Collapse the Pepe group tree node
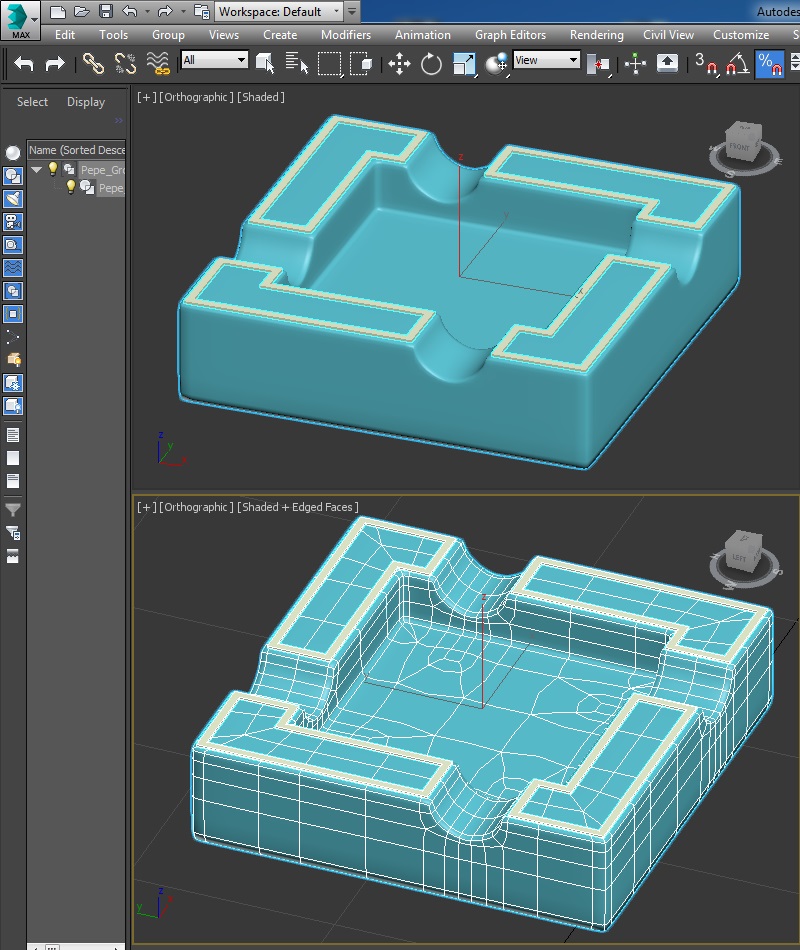Viewport: 800px width, 950px height. coord(37,169)
